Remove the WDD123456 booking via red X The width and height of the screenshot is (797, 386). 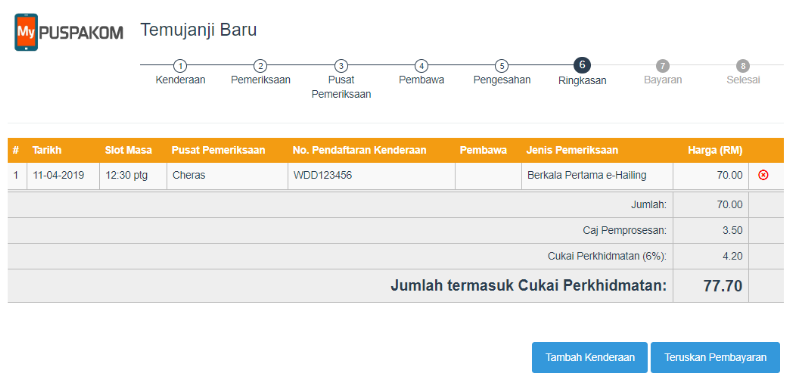coord(763,175)
